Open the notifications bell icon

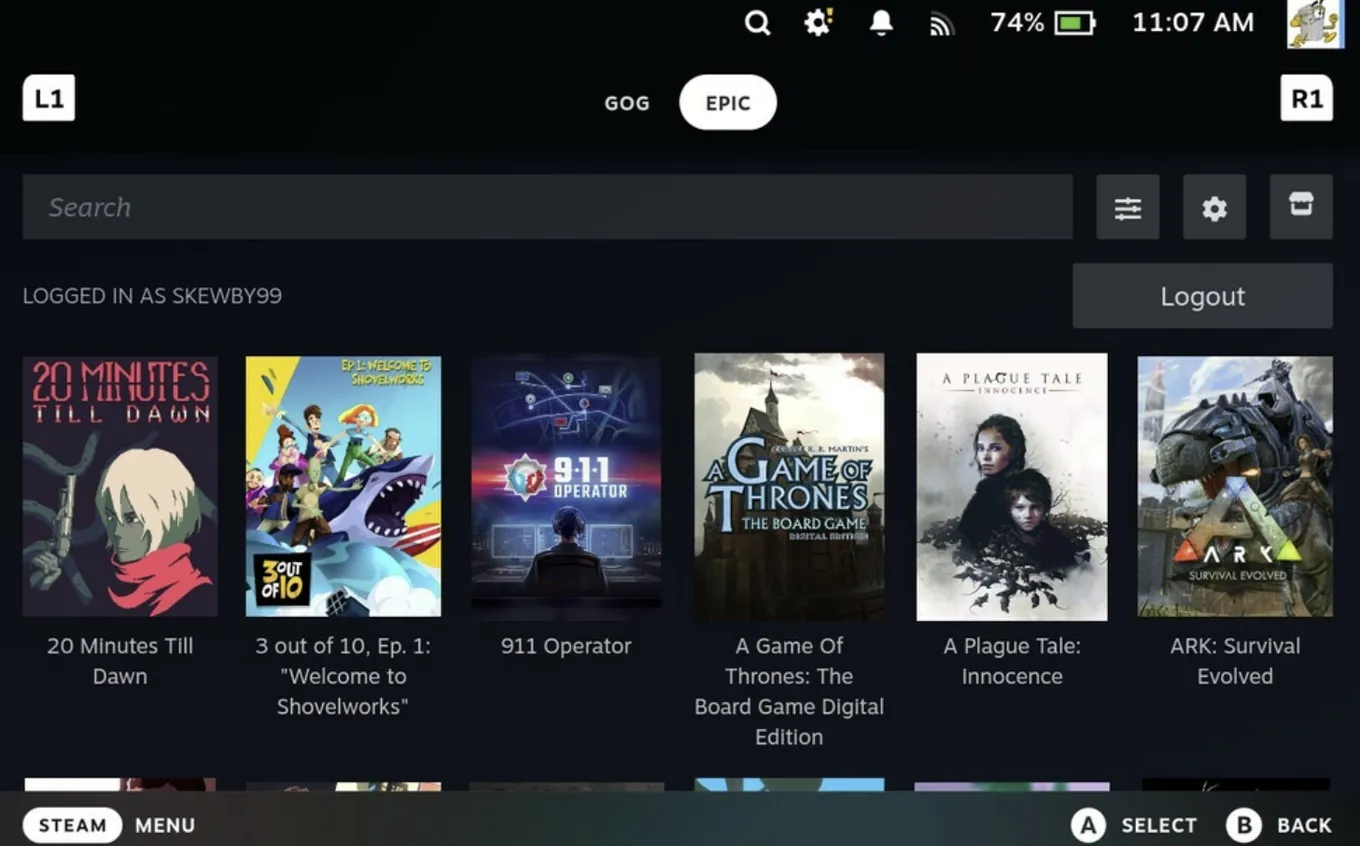coord(881,23)
